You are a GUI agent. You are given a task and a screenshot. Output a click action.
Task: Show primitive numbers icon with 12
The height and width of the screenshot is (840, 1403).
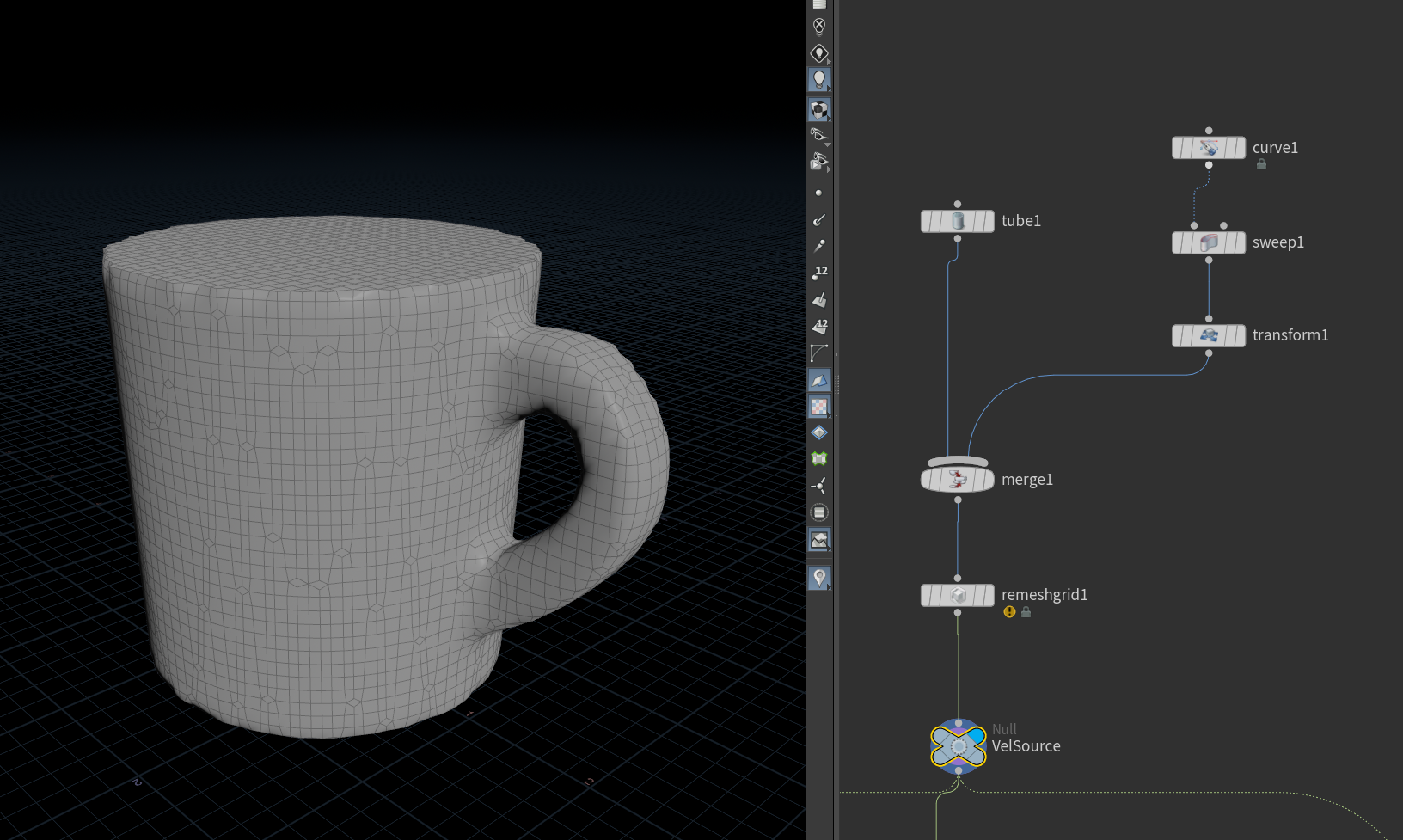819,326
